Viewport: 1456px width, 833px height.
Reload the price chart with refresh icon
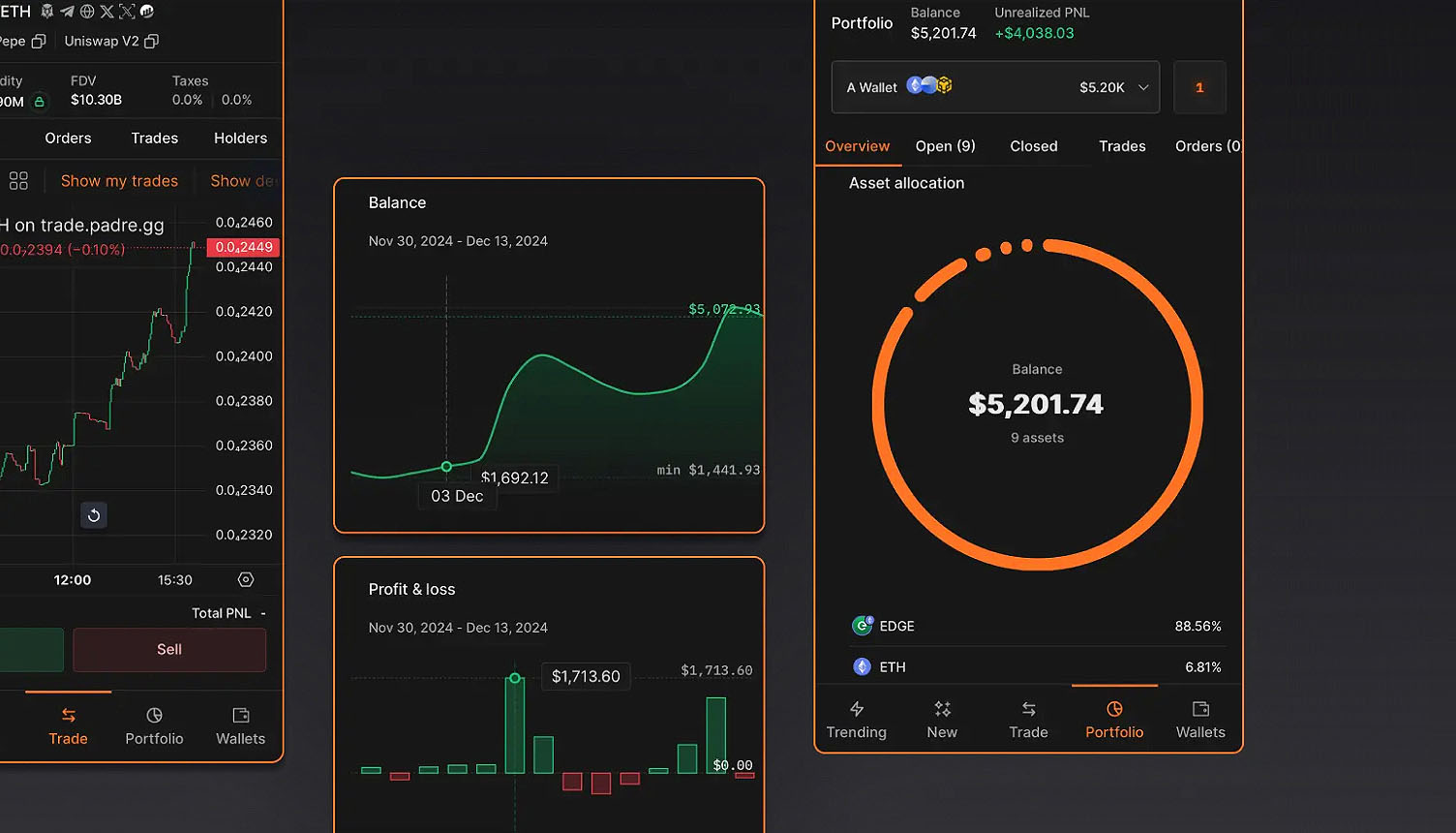pos(93,515)
